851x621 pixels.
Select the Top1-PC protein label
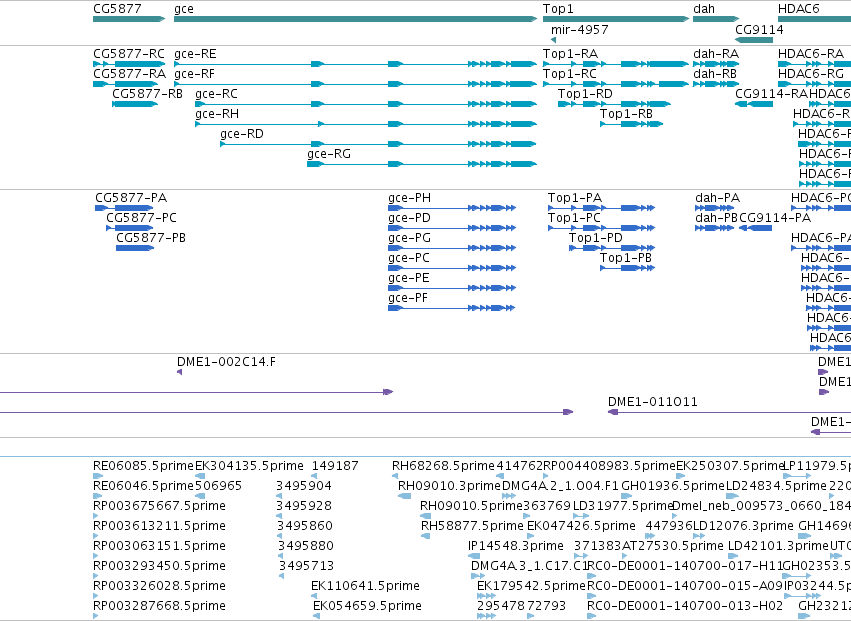coord(574,218)
